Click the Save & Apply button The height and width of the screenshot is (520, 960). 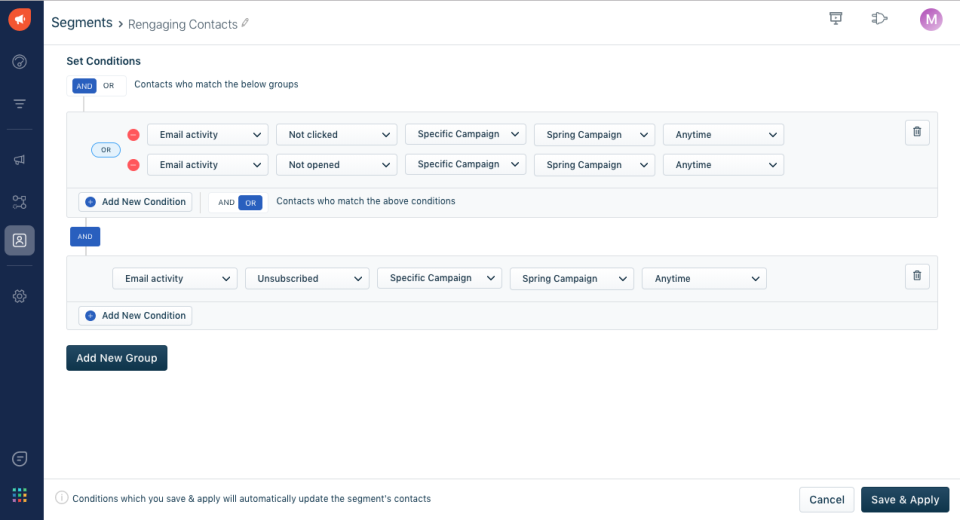tap(905, 500)
